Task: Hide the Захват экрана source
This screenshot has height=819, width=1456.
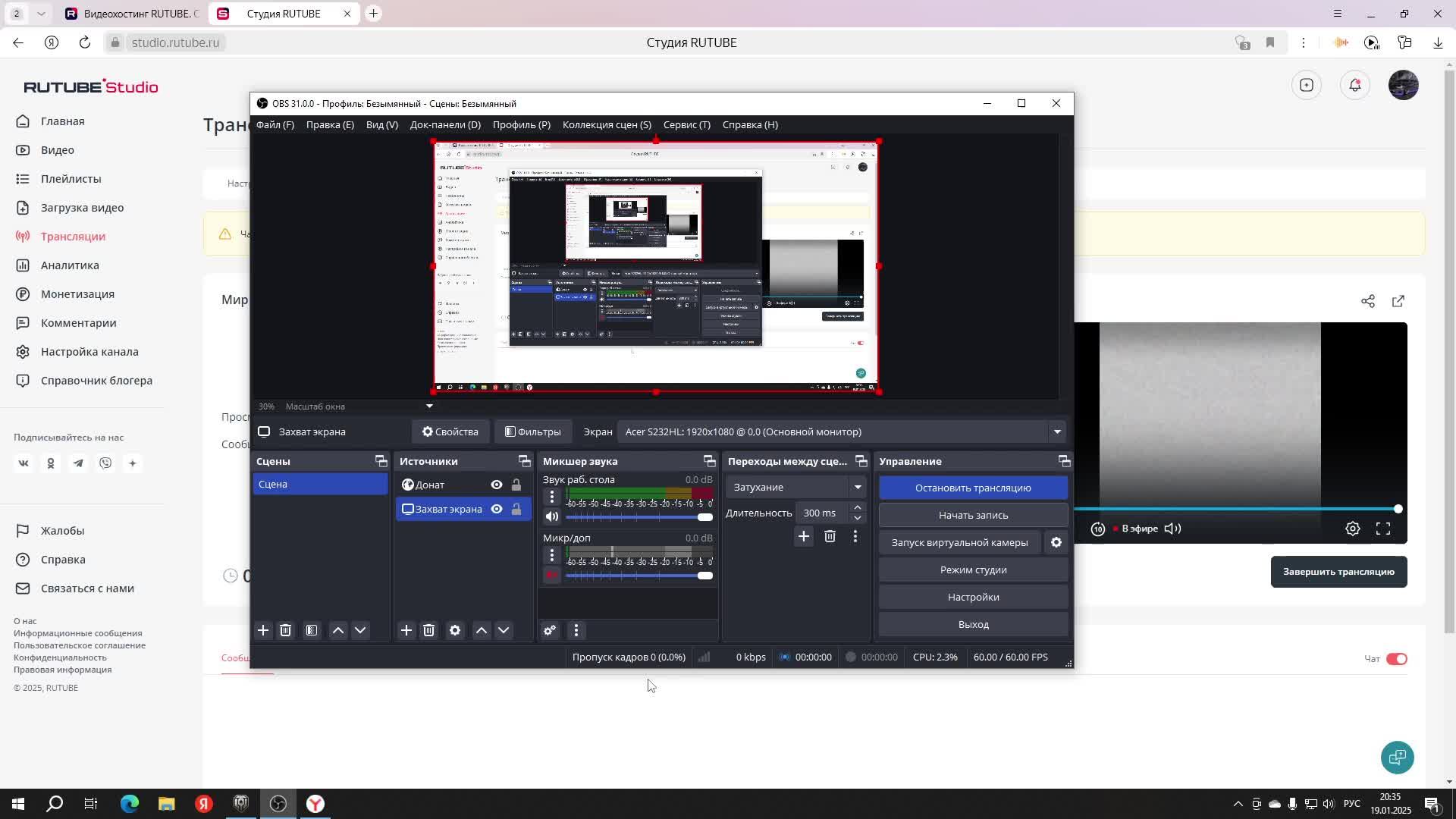Action: 497,509
